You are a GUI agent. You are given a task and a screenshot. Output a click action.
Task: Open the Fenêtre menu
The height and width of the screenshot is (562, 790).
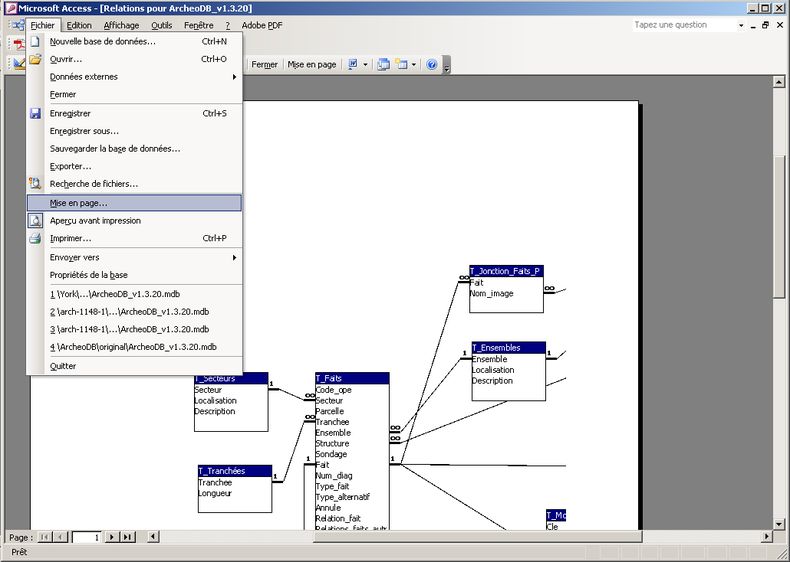point(199,25)
